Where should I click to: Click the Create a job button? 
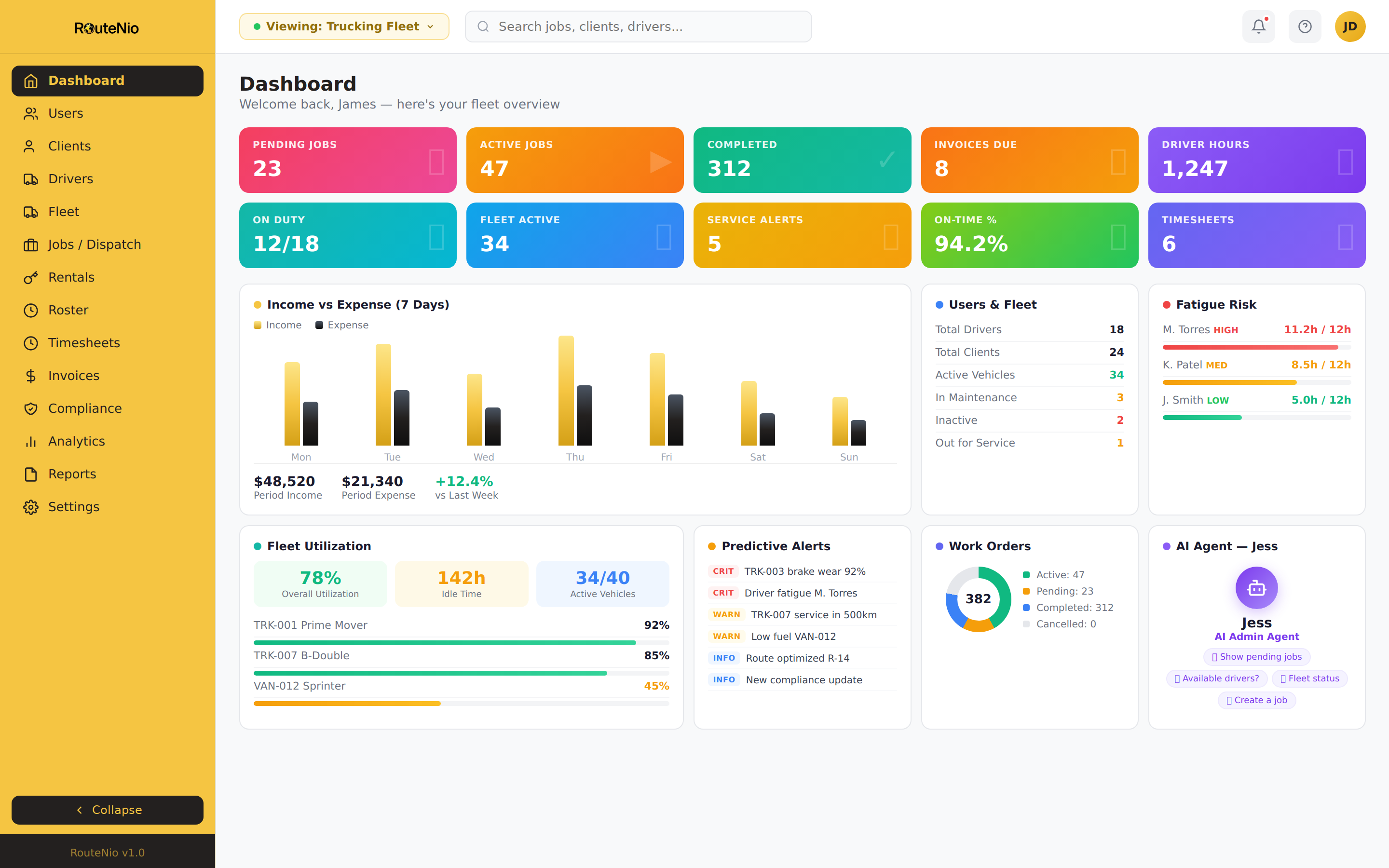(1256, 700)
